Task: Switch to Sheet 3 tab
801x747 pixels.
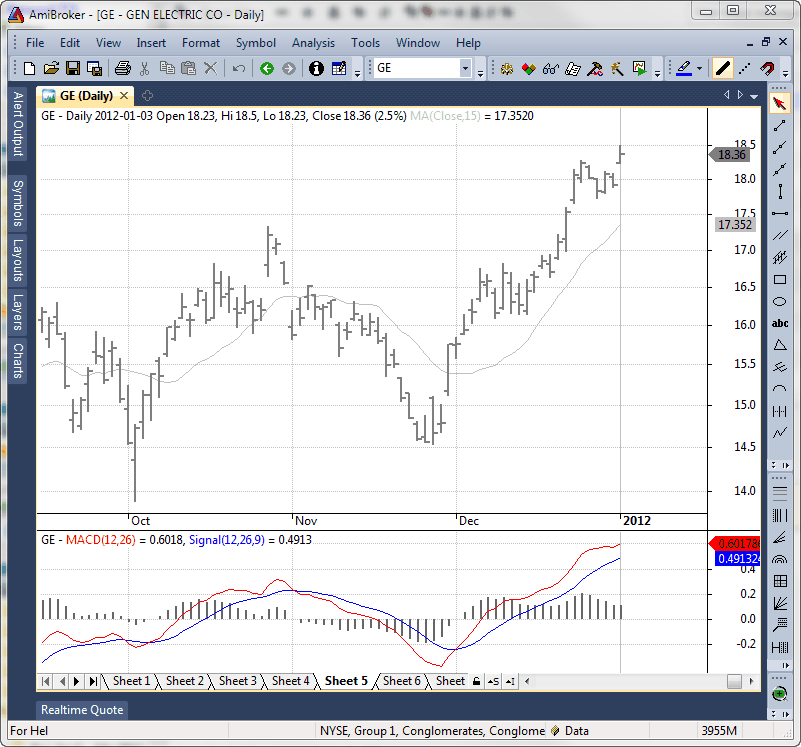Action: (x=238, y=681)
